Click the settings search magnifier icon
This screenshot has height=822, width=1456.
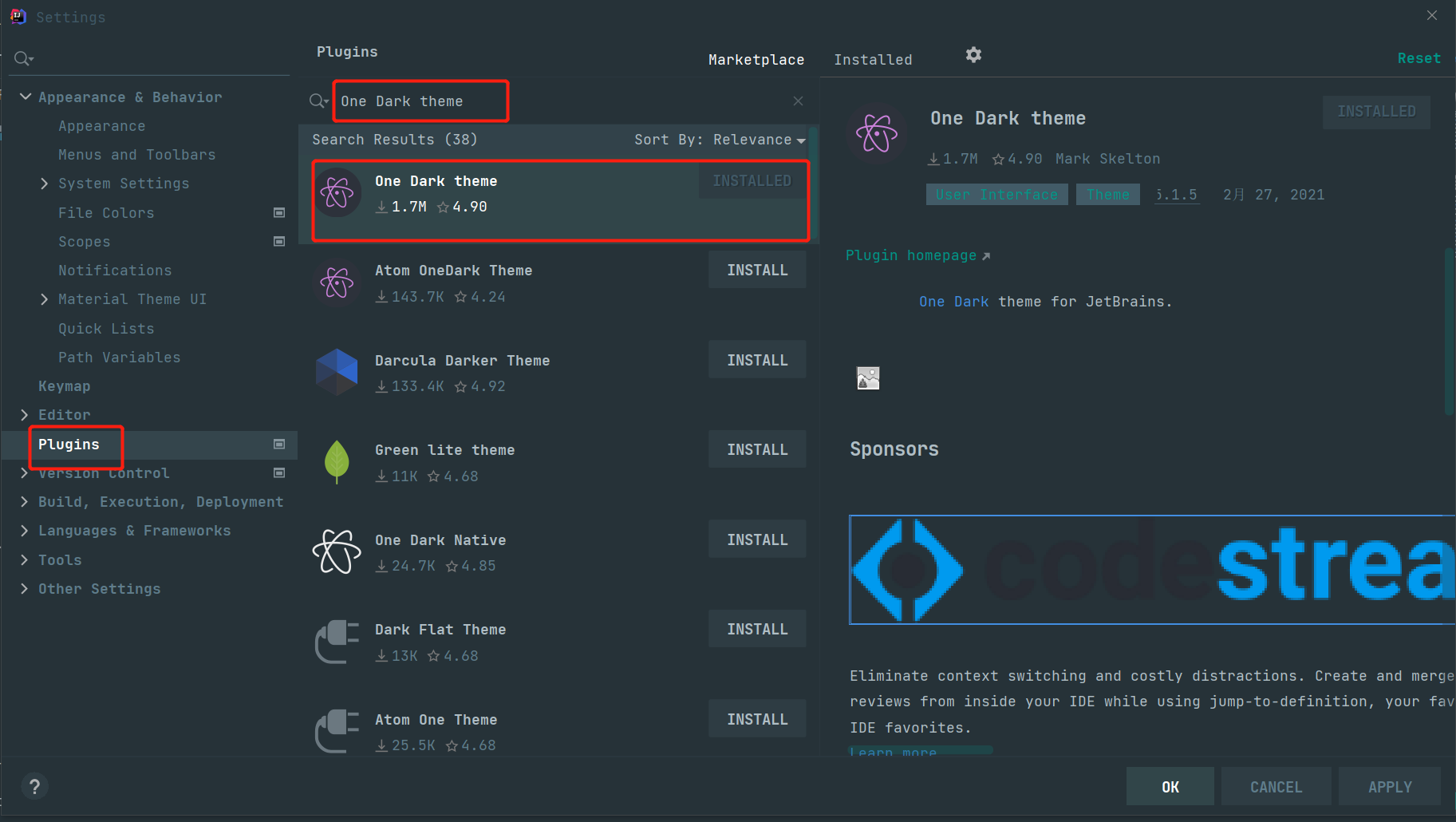click(x=23, y=58)
